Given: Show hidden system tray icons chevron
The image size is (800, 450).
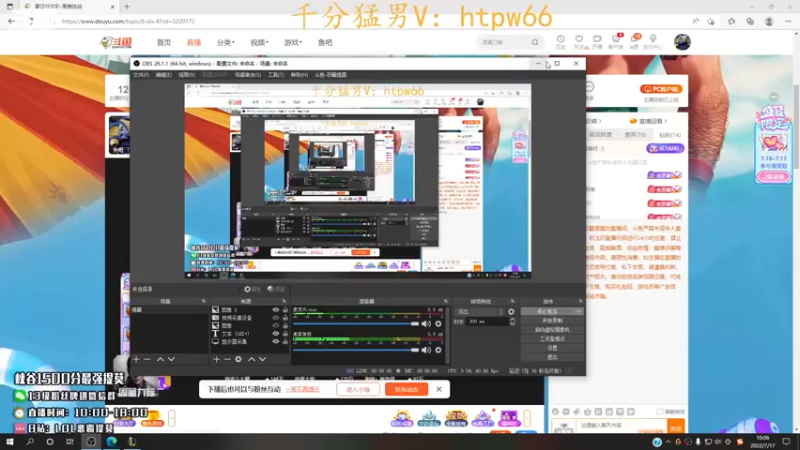Looking at the screenshot, I should 668,442.
